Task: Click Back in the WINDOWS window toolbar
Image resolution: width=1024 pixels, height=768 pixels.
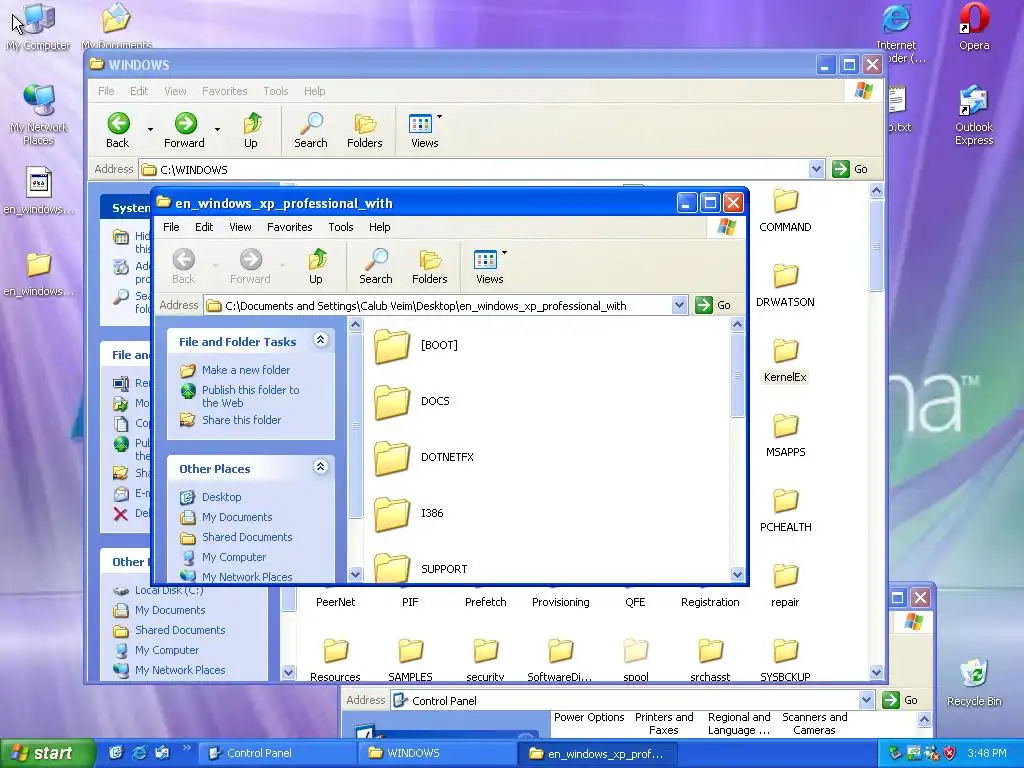Action: (x=118, y=130)
